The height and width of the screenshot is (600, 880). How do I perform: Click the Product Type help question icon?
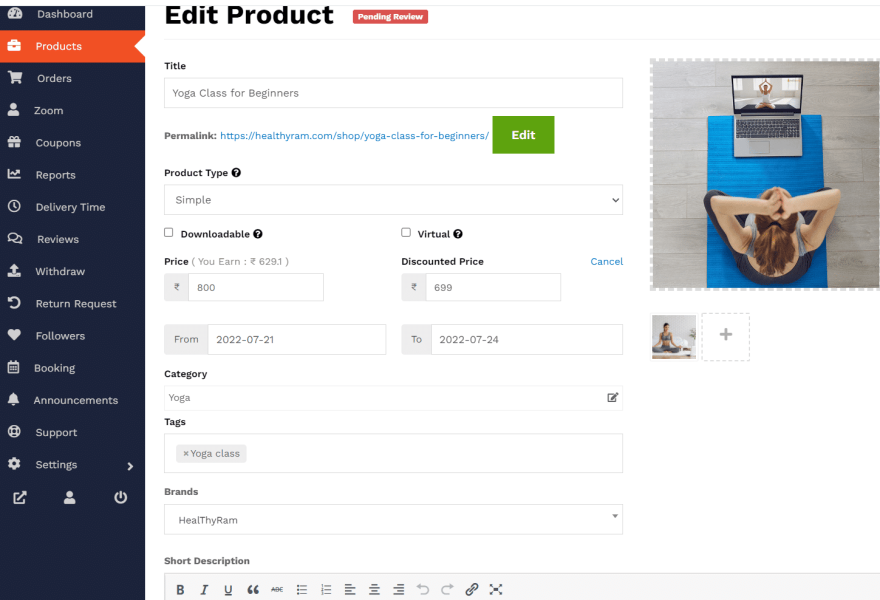[236, 173]
